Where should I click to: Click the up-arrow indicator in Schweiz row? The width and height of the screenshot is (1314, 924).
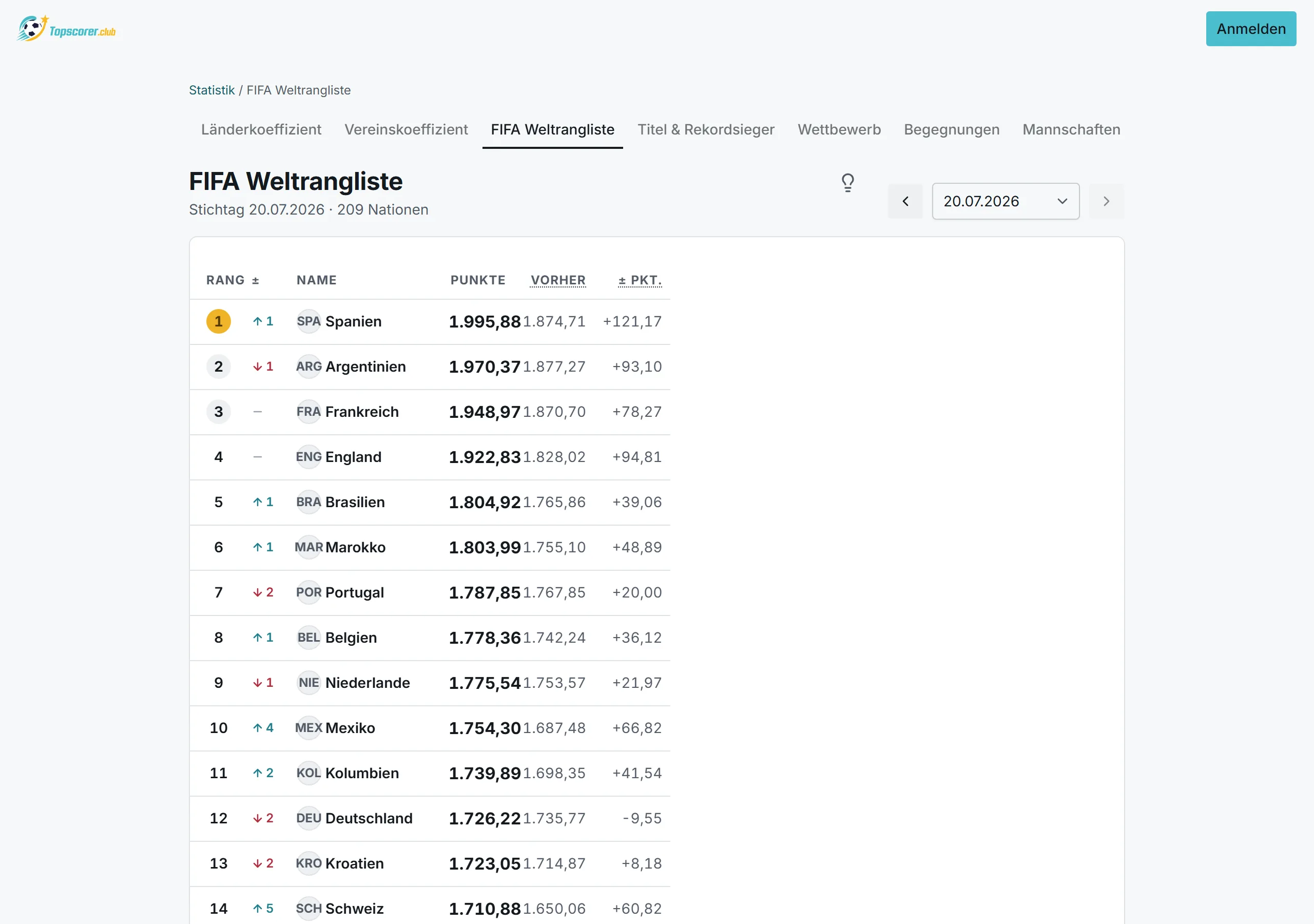click(x=263, y=909)
